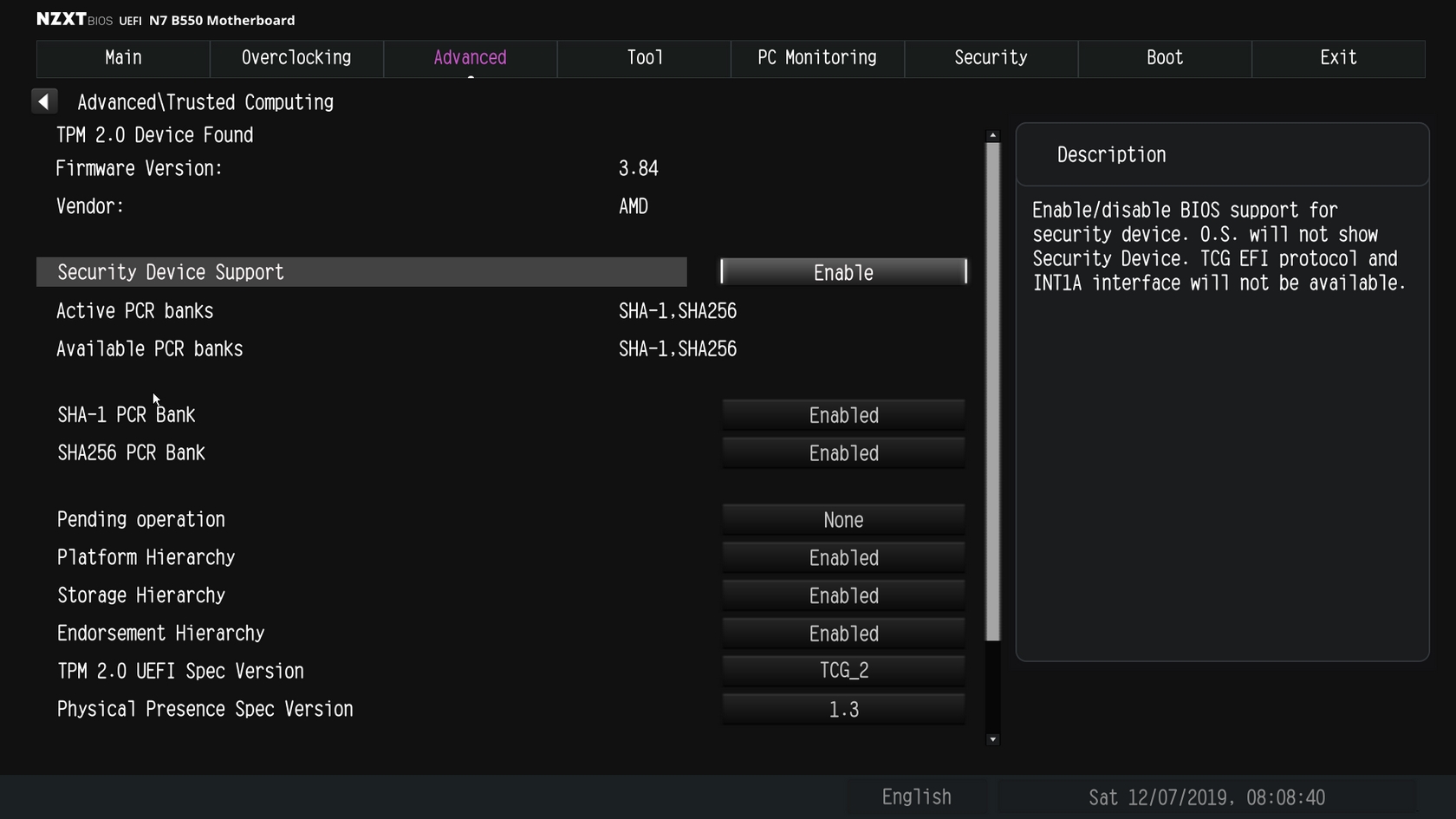Open the Main tab
The image size is (1456, 819).
point(123,58)
